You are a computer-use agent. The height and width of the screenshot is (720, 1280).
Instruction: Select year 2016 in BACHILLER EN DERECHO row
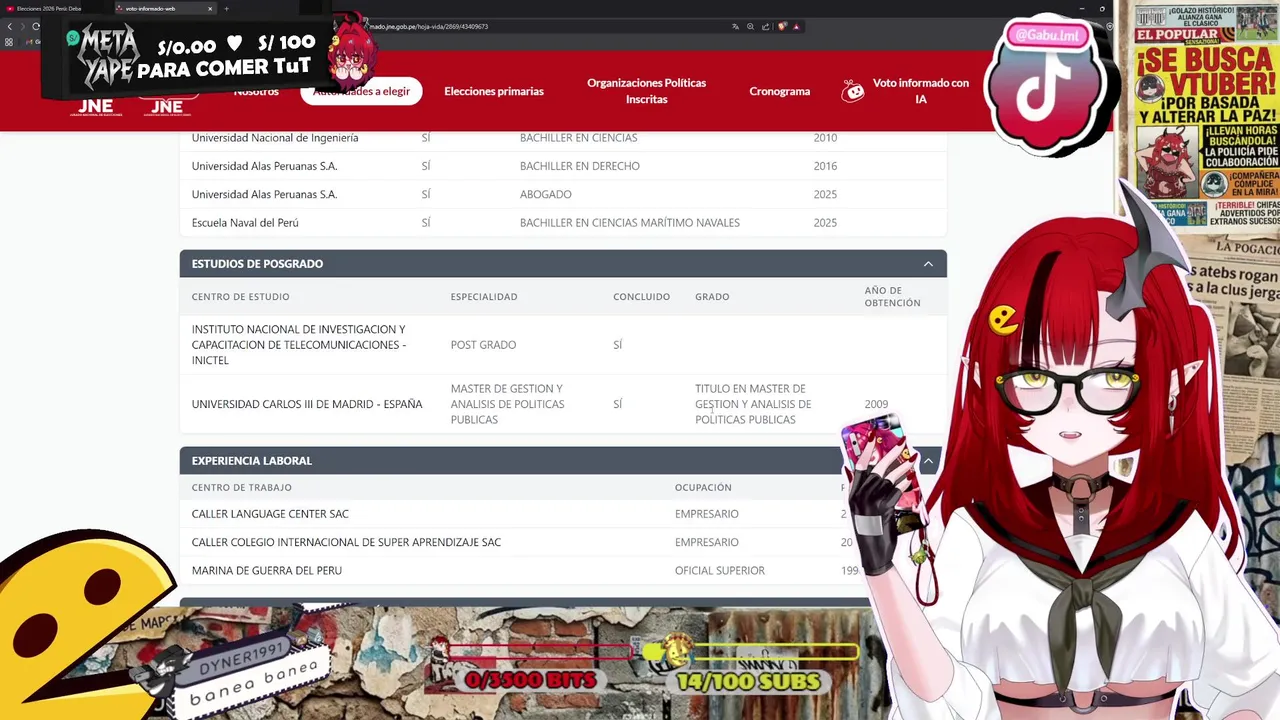825,166
